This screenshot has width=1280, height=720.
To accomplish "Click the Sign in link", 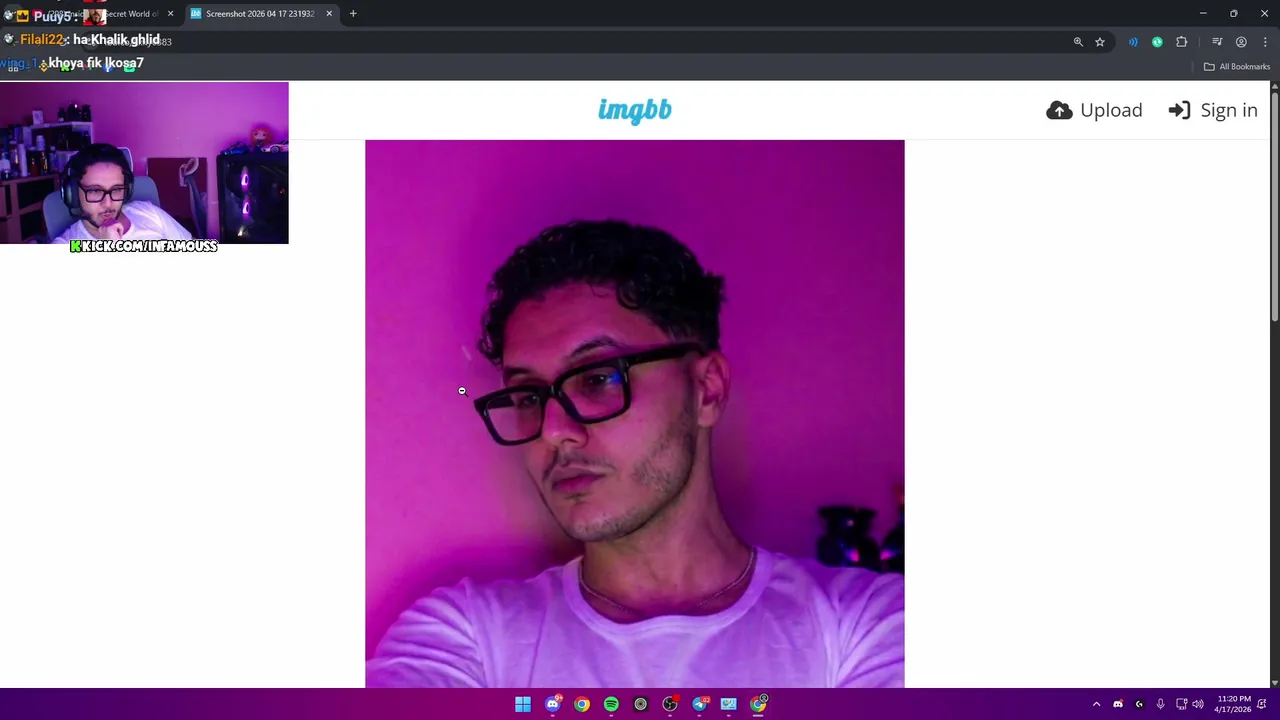I will click(1213, 110).
